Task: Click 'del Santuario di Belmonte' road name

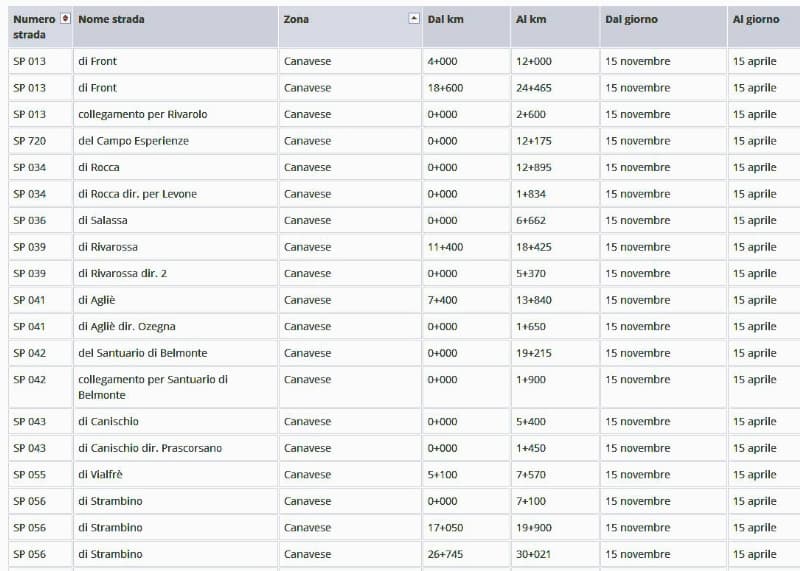Action: click(x=142, y=353)
